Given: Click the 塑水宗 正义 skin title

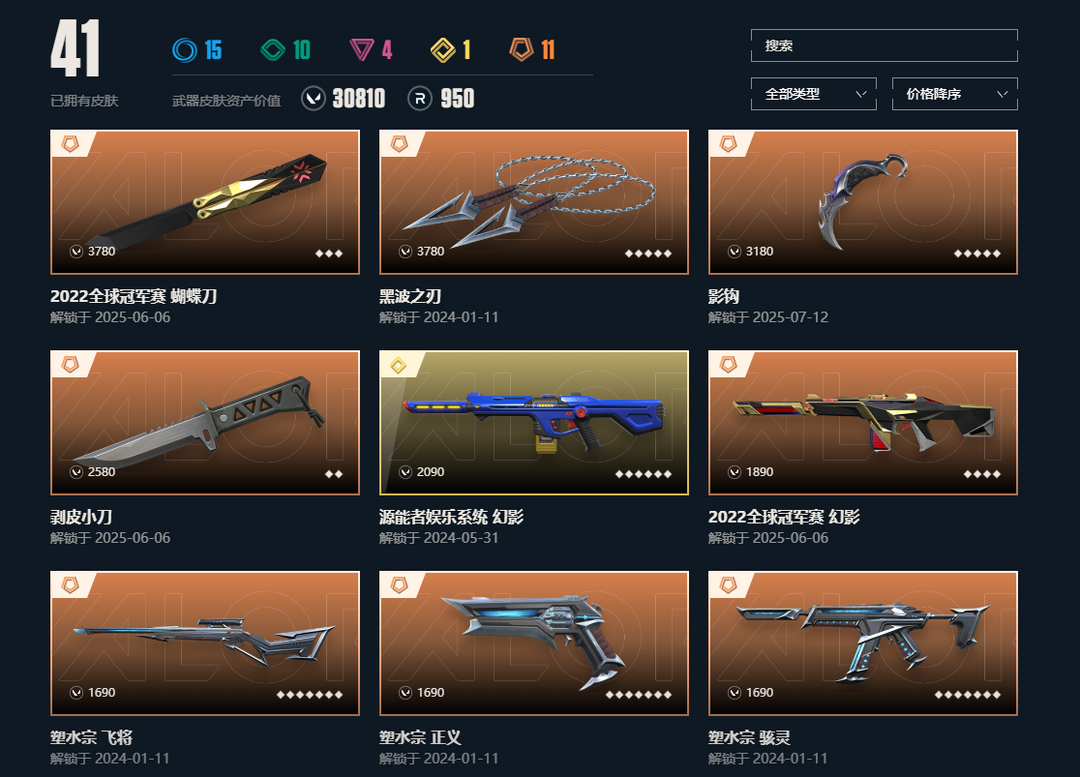Looking at the screenshot, I should point(420,738).
